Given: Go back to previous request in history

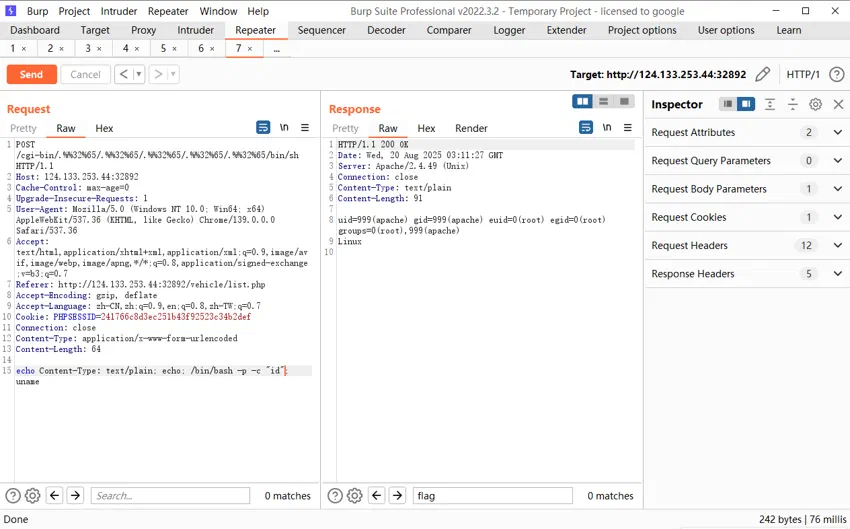Looking at the screenshot, I should [x=124, y=74].
